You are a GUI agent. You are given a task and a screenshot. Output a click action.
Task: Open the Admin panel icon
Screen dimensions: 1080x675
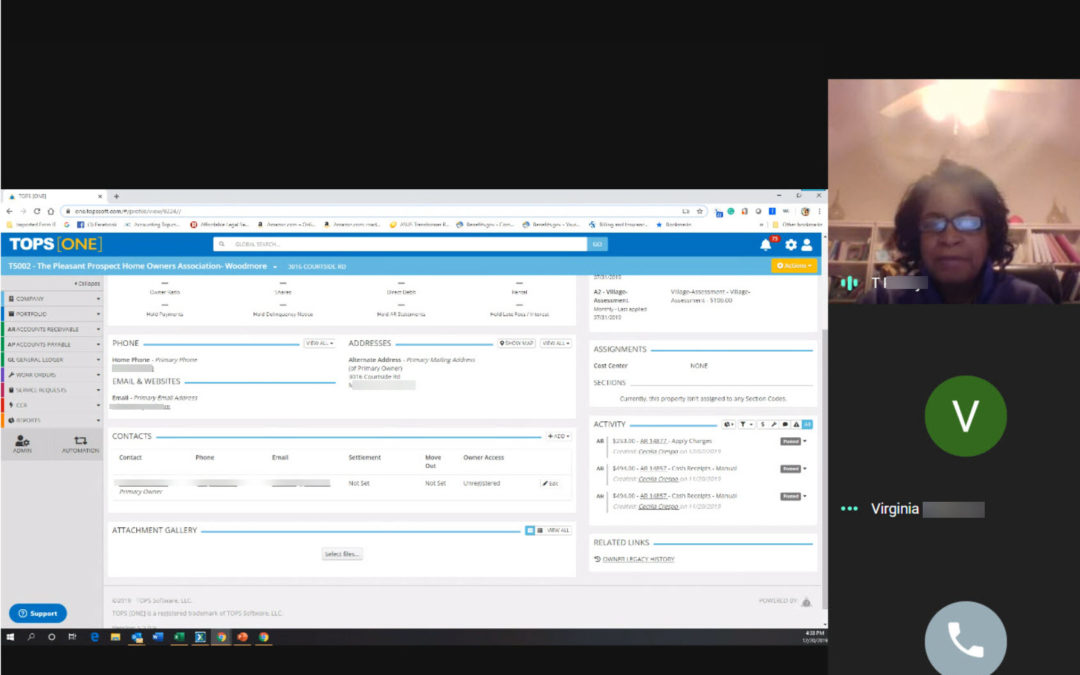[22, 444]
